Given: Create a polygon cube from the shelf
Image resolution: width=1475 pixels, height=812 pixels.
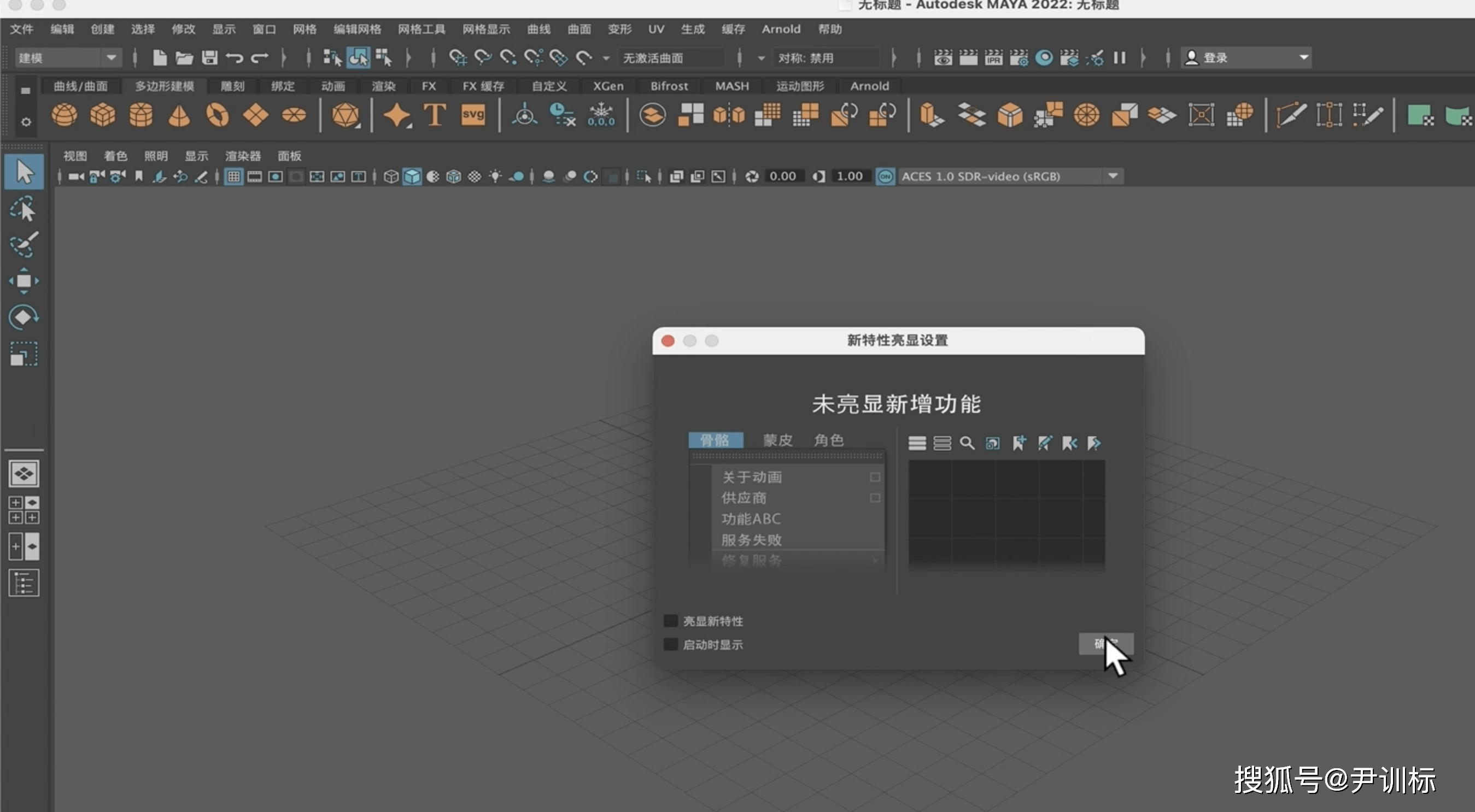Looking at the screenshot, I should pyautogui.click(x=102, y=115).
